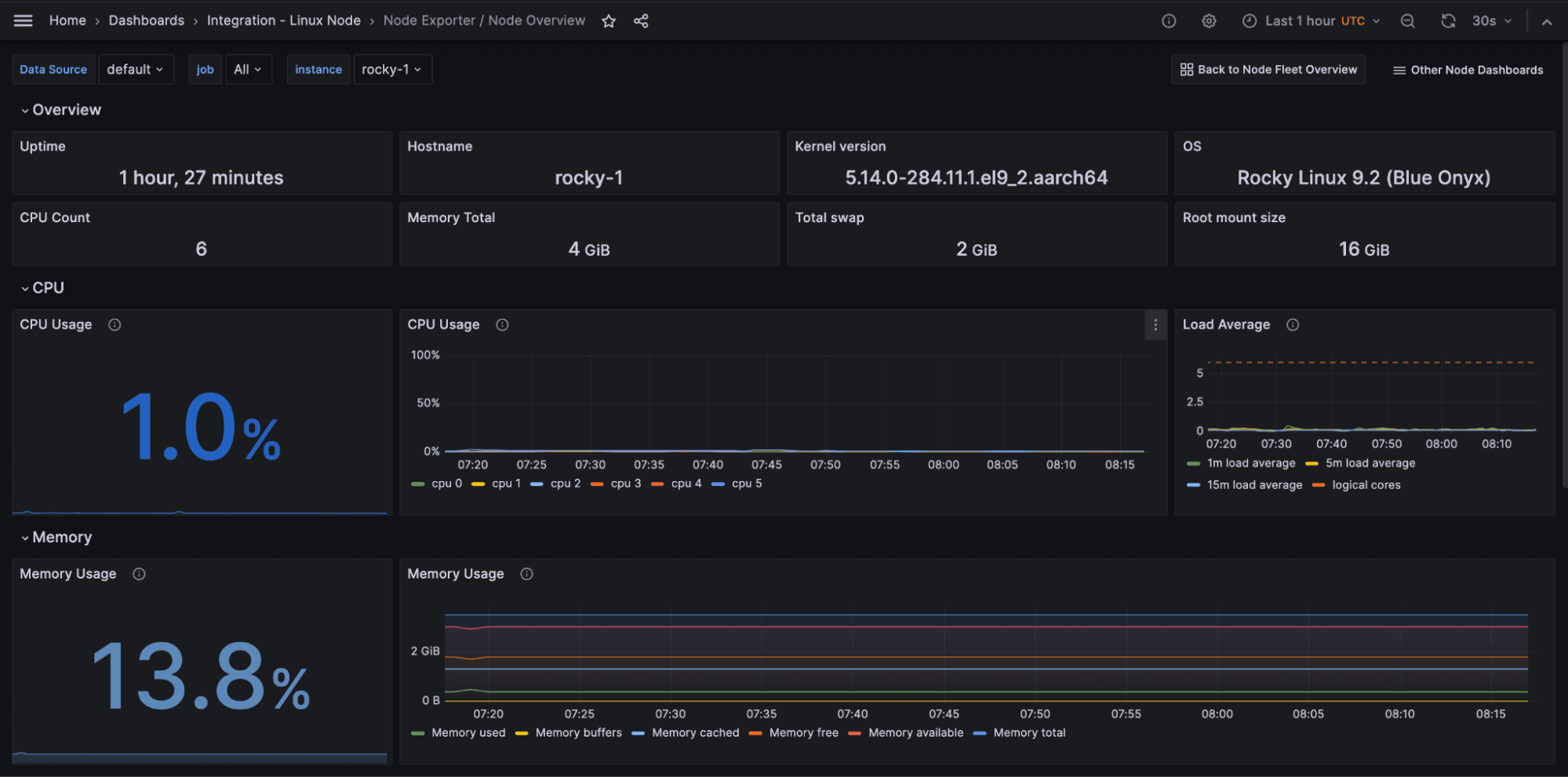Open the Data Source link
Viewport: 1568px width, 777px height.
pos(53,69)
